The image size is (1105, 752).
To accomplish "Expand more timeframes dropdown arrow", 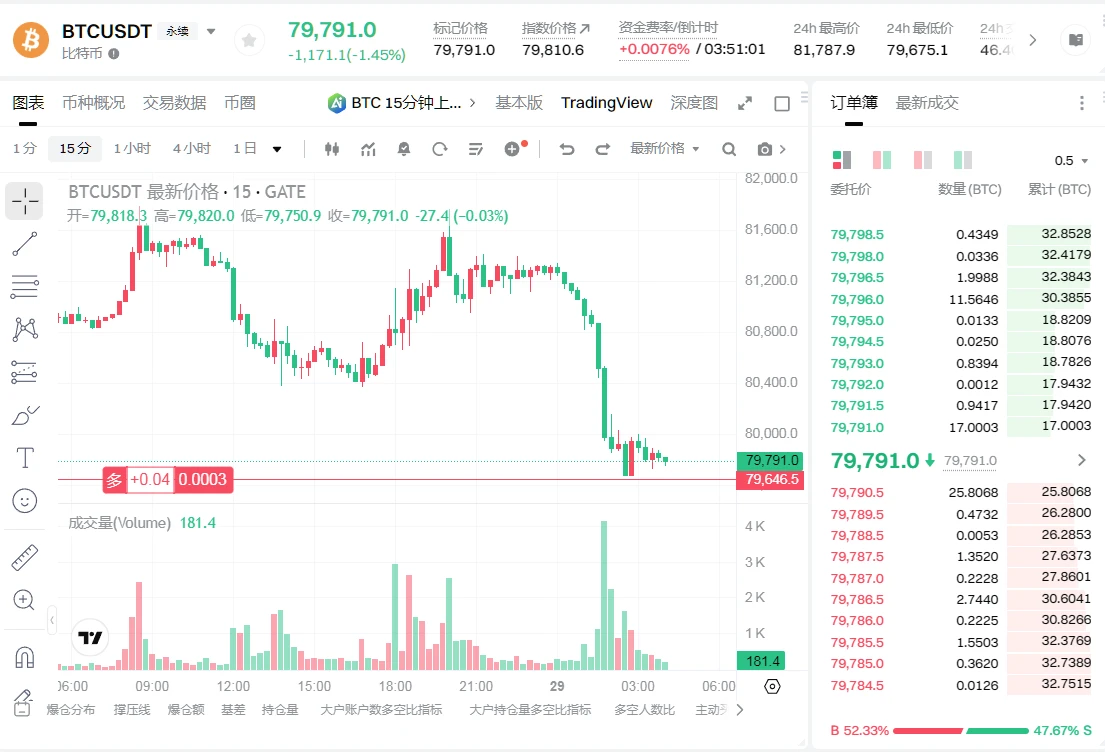I will [277, 149].
